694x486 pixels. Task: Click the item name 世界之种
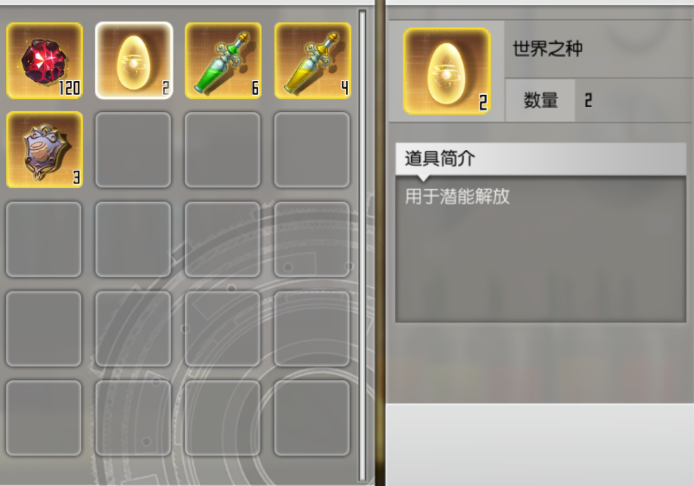[x=547, y=49]
